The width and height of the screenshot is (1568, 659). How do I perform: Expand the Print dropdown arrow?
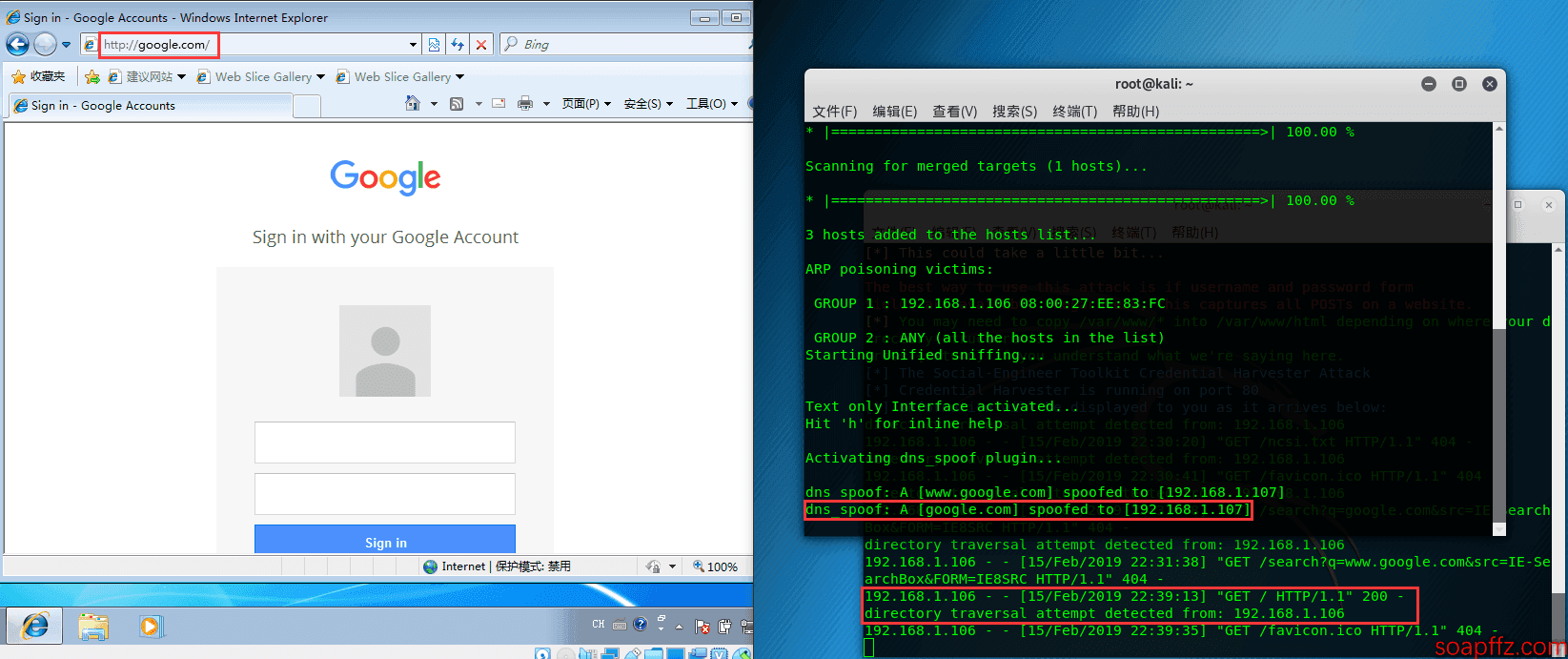pos(546,104)
